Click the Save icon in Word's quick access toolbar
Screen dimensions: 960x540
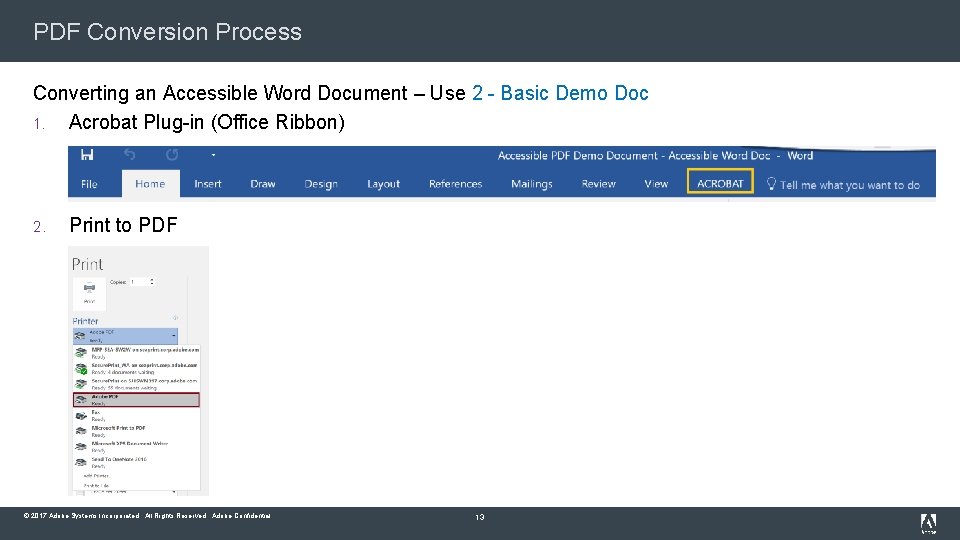click(87, 154)
